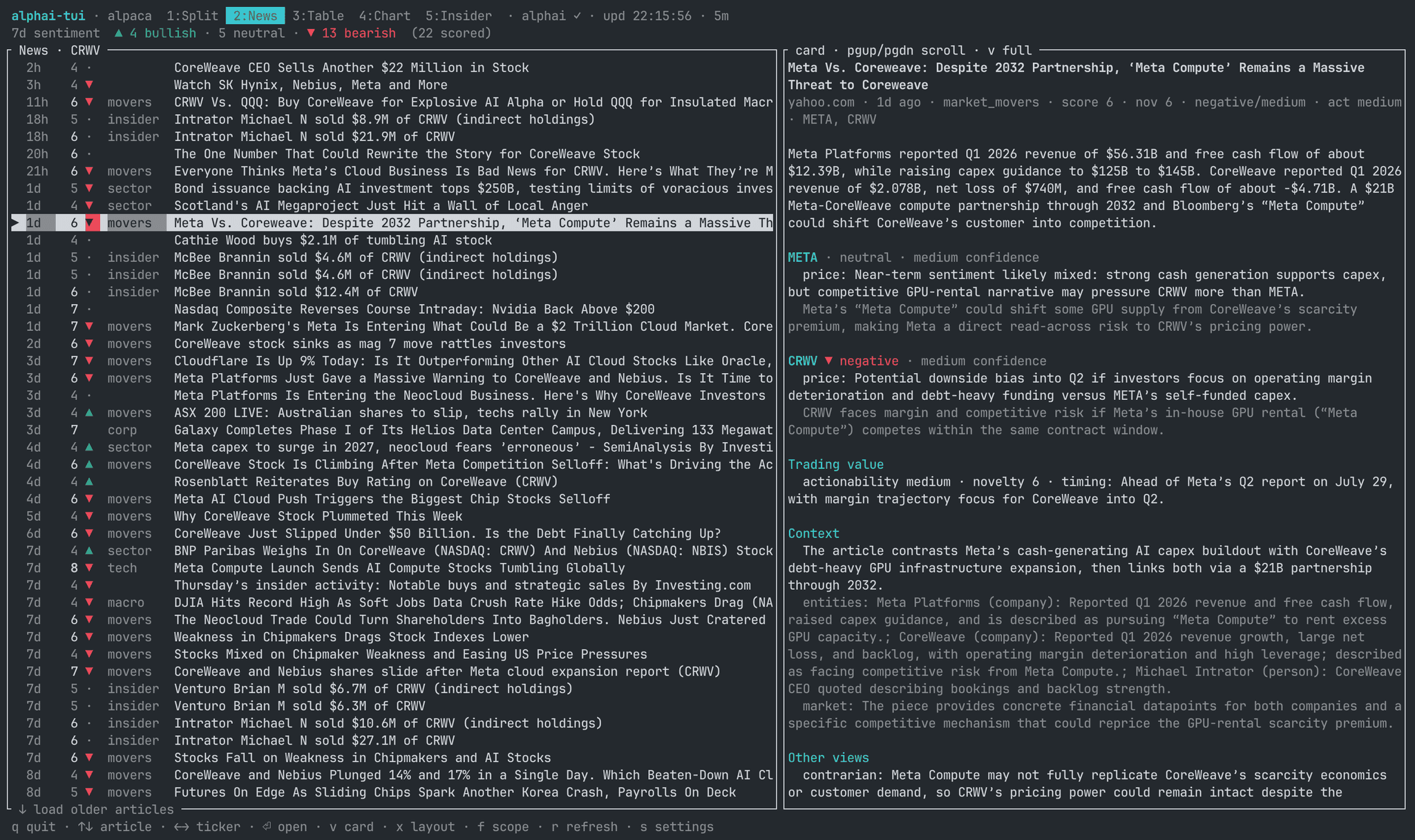Click bullish arrow on Rosenblatt Reiterates Buy row

89,482
